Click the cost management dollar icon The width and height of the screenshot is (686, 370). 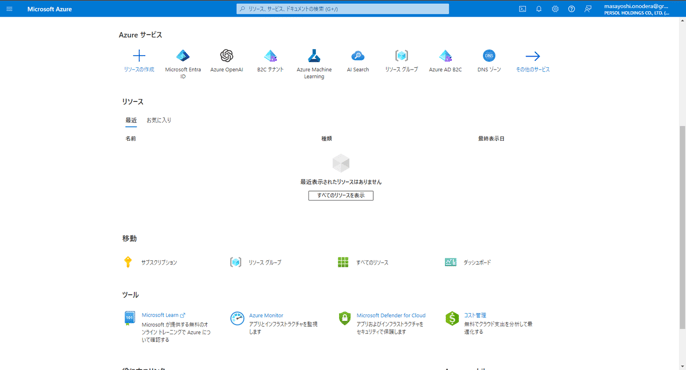click(452, 318)
